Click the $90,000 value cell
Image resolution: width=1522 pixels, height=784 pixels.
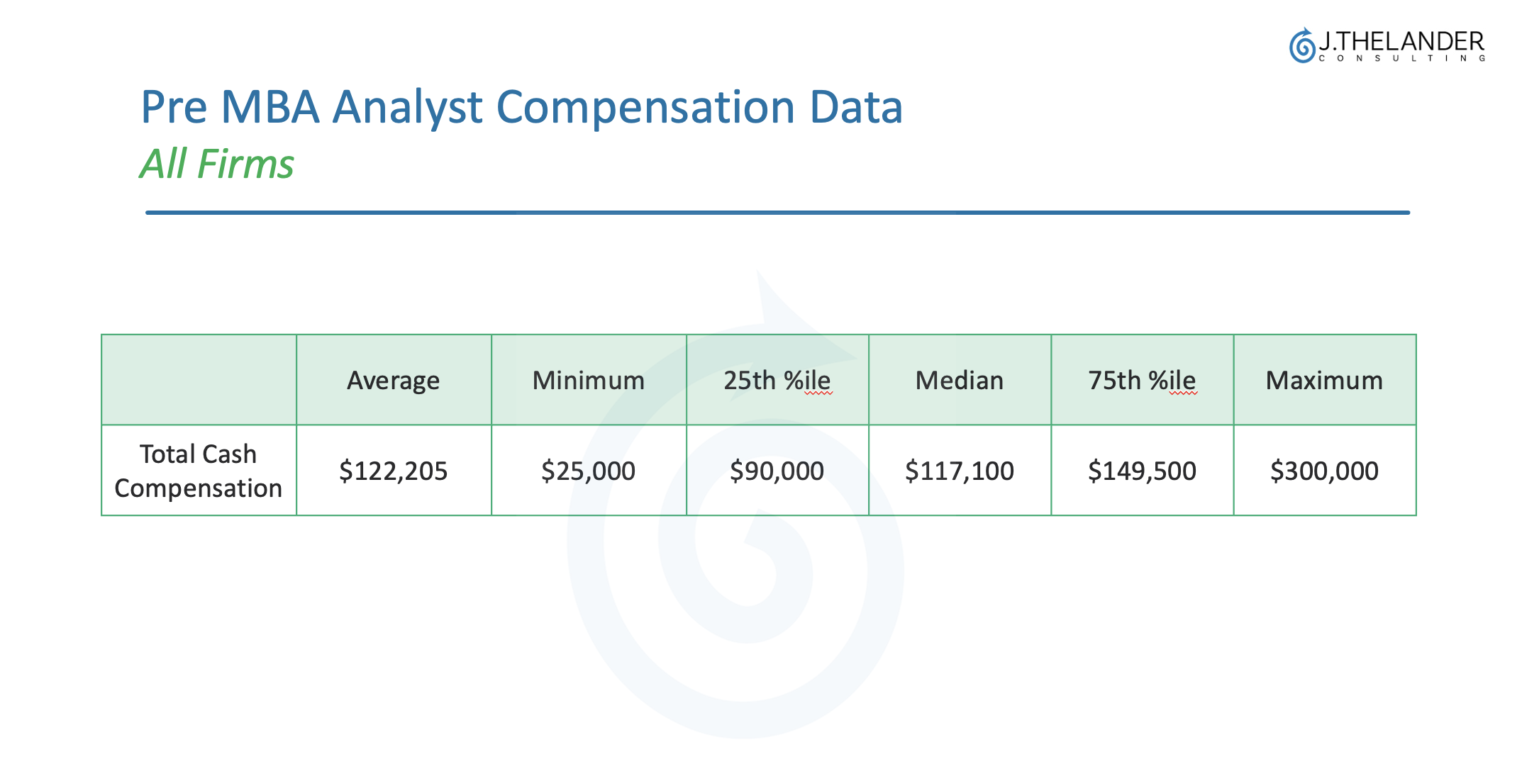[x=777, y=471]
